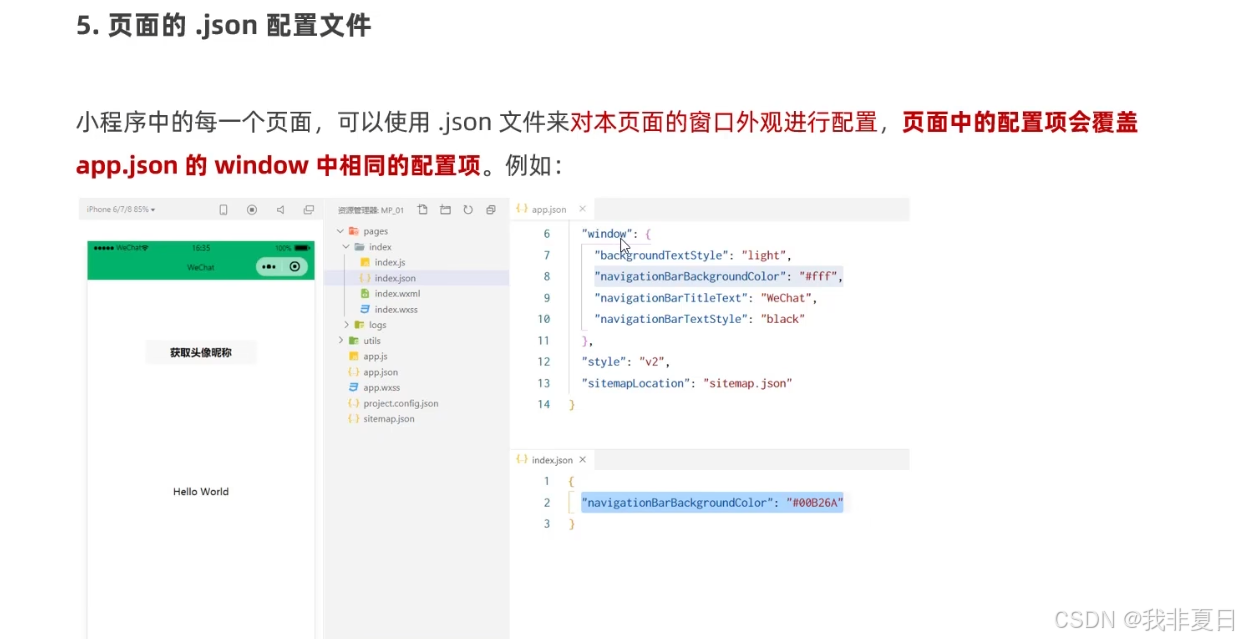The width and height of the screenshot is (1241, 639).
Task: Select index.js in the file tree
Action: [390, 263]
